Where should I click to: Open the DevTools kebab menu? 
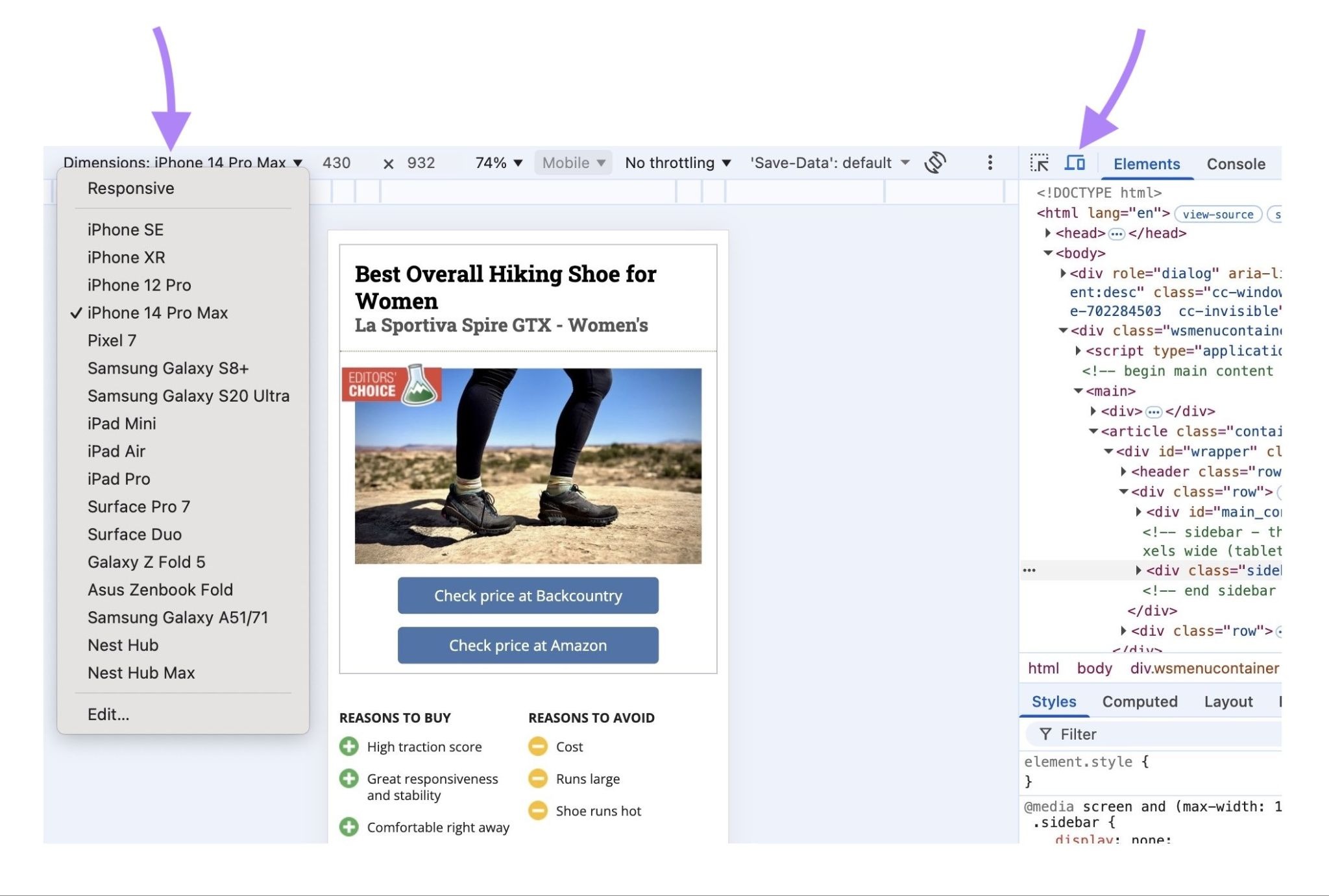[x=989, y=162]
